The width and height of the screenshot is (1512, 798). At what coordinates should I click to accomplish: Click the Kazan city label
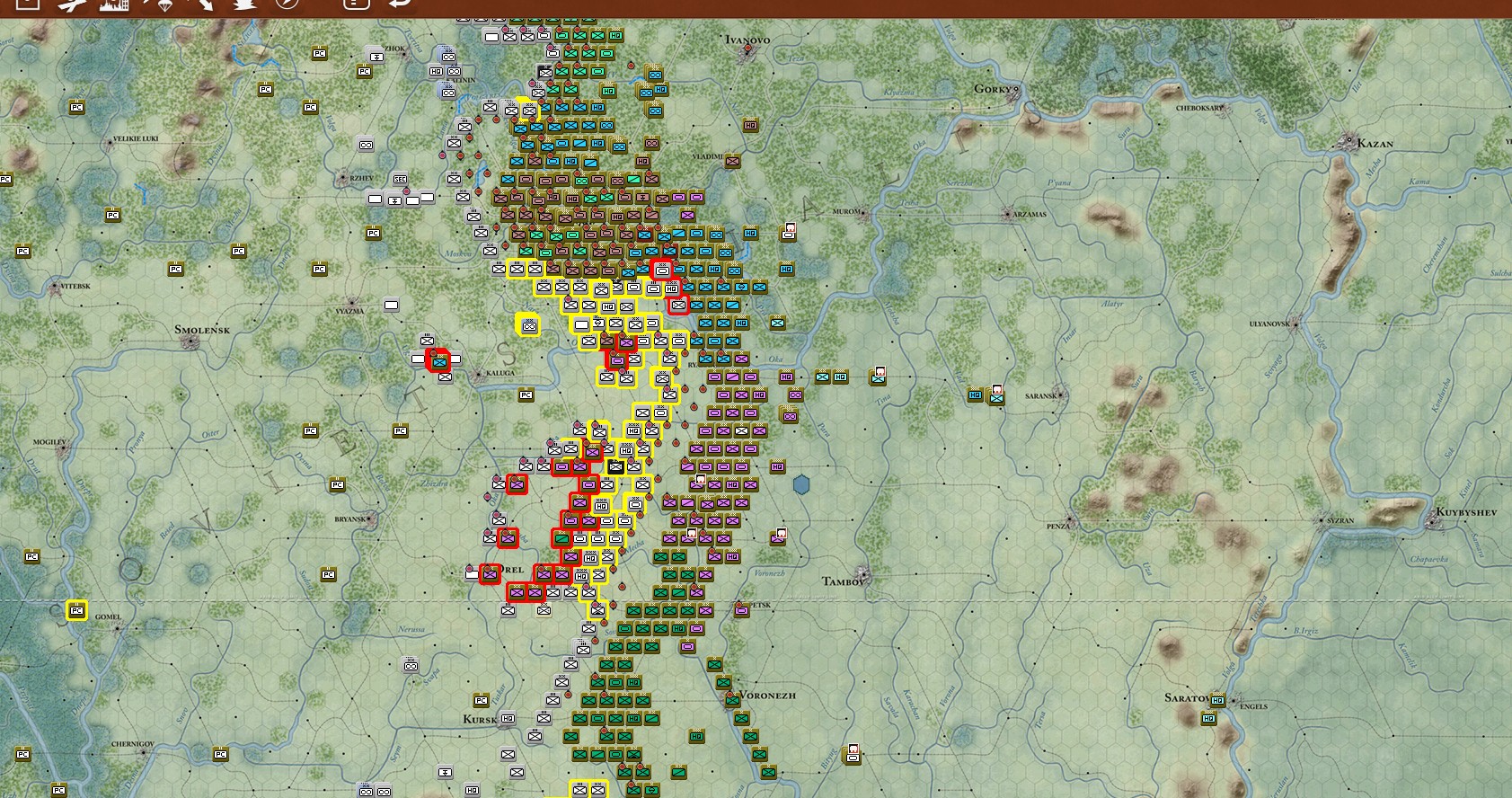[1375, 144]
